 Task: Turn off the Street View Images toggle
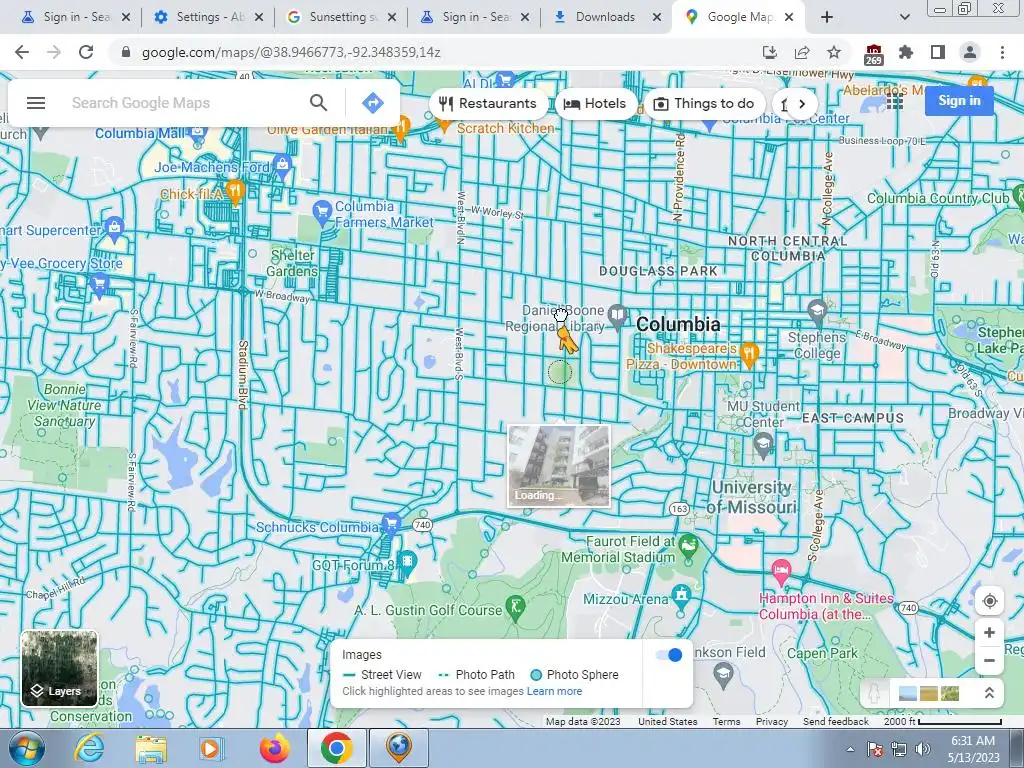669,655
